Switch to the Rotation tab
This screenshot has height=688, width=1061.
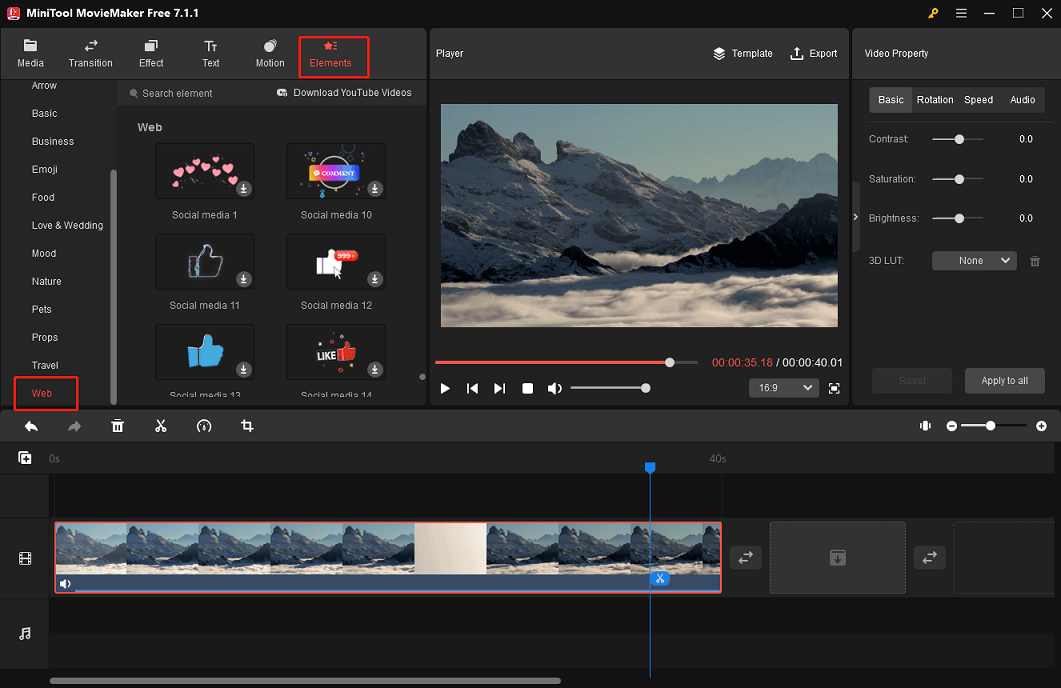click(934, 99)
